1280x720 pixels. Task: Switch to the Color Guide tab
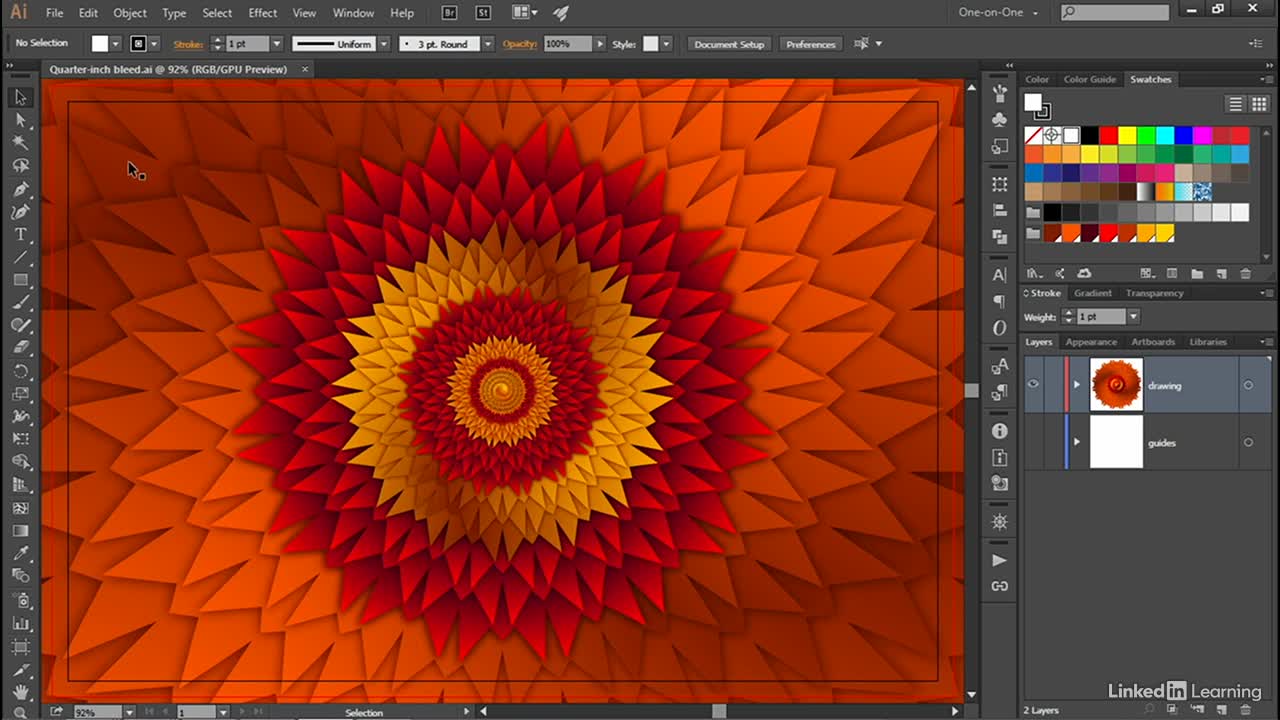(x=1089, y=79)
